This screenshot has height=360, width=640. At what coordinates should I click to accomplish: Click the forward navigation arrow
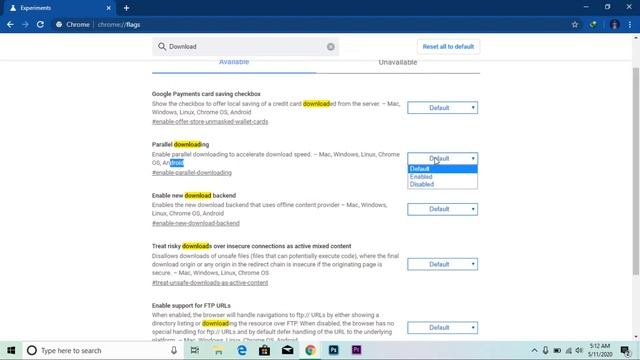coord(25,24)
